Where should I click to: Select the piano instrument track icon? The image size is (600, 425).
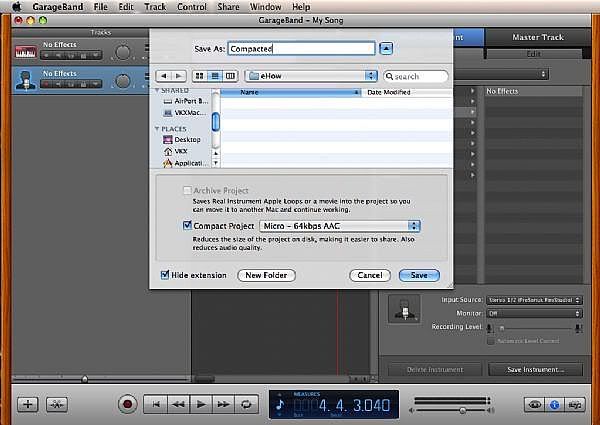pyautogui.click(x=26, y=52)
